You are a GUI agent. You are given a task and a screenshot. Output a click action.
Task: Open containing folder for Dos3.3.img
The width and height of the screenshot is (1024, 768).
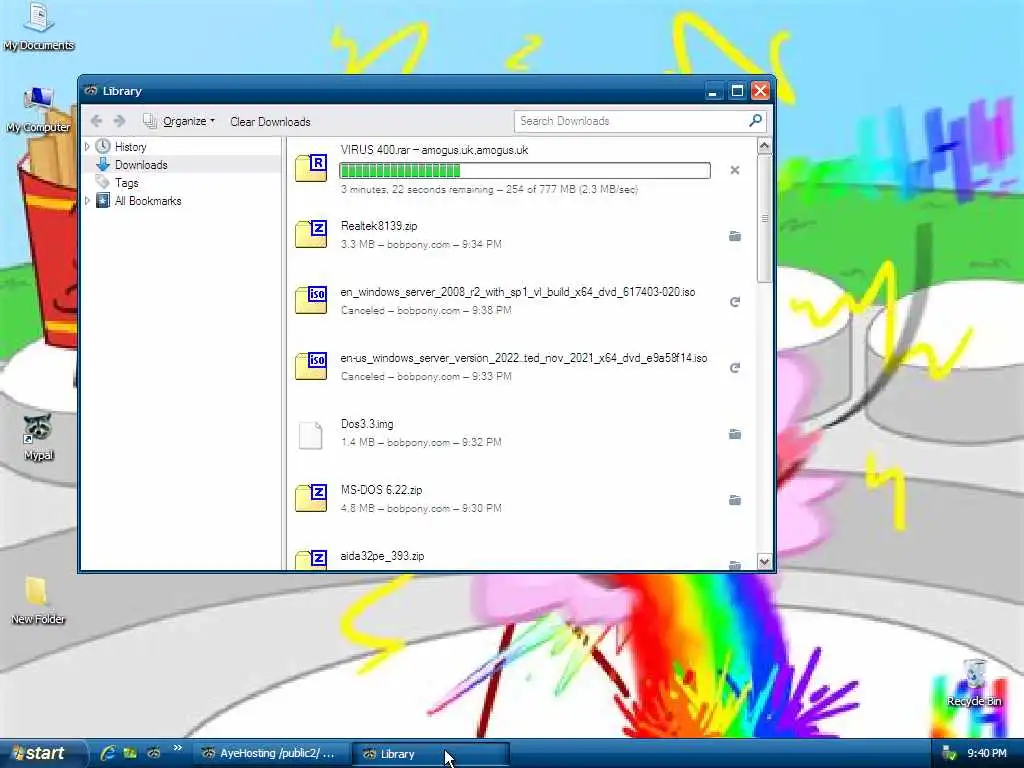coord(735,434)
